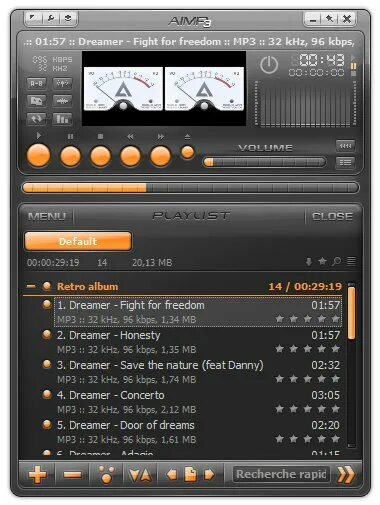Image resolution: width=380 pixels, height=505 pixels.
Task: Open the radio capture button
Action: (x=62, y=83)
